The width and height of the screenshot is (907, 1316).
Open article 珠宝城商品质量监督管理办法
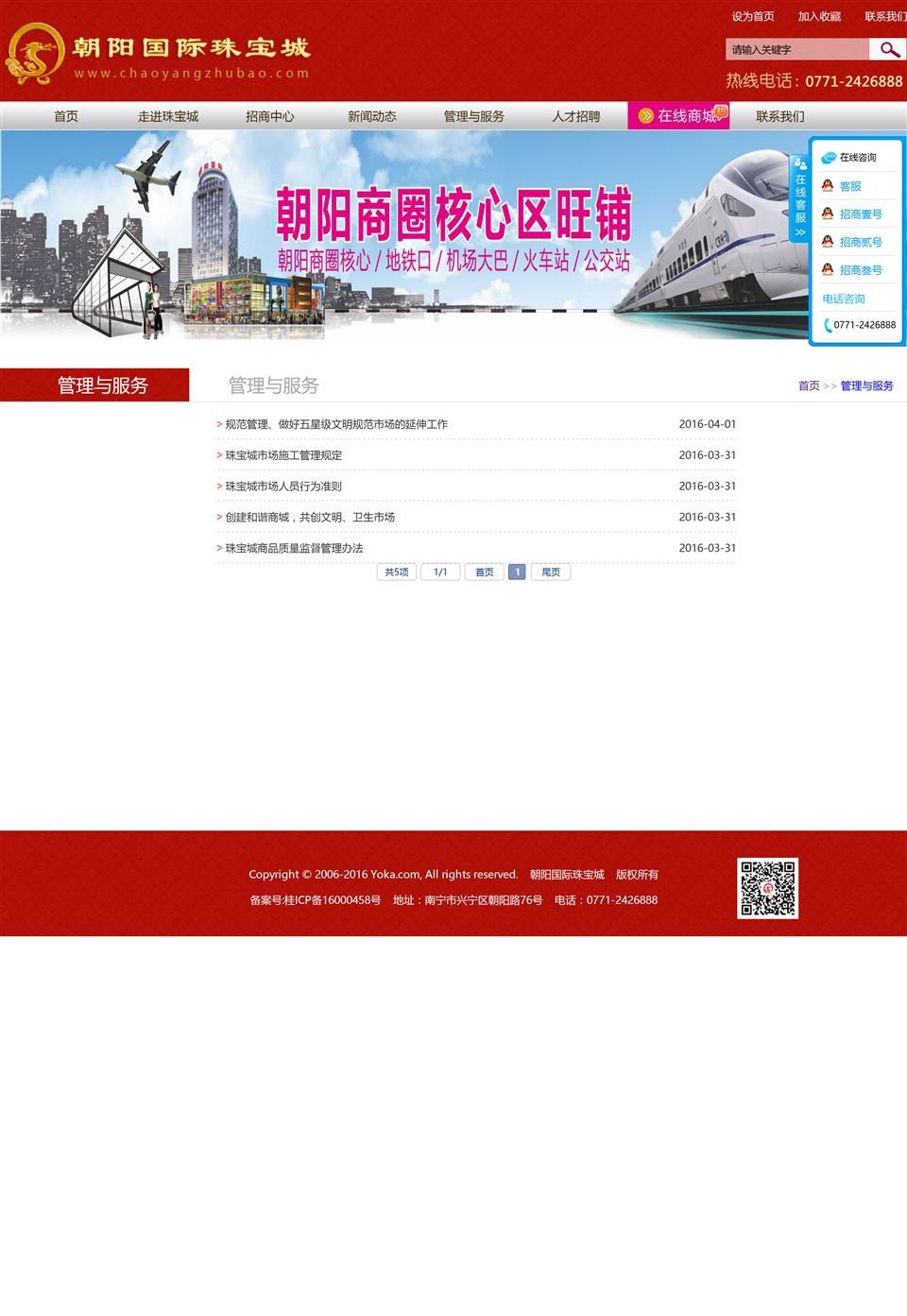coord(294,548)
